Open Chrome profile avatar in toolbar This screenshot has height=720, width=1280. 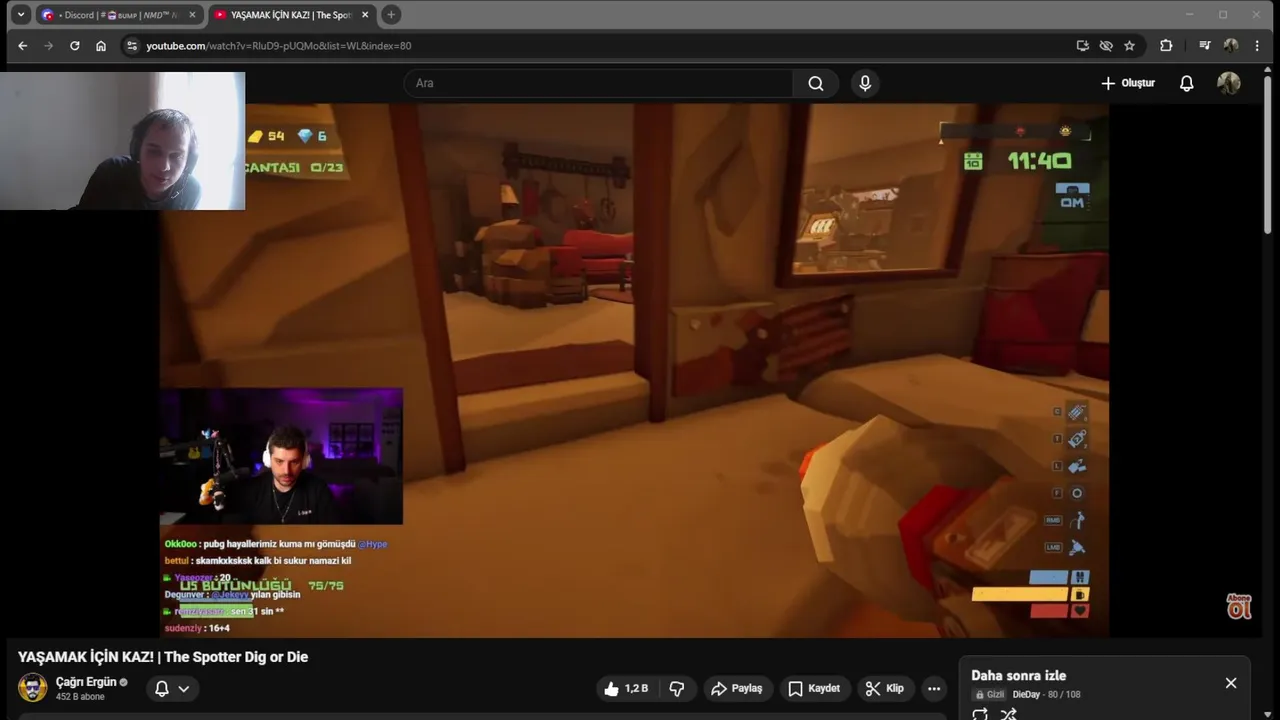1231,45
